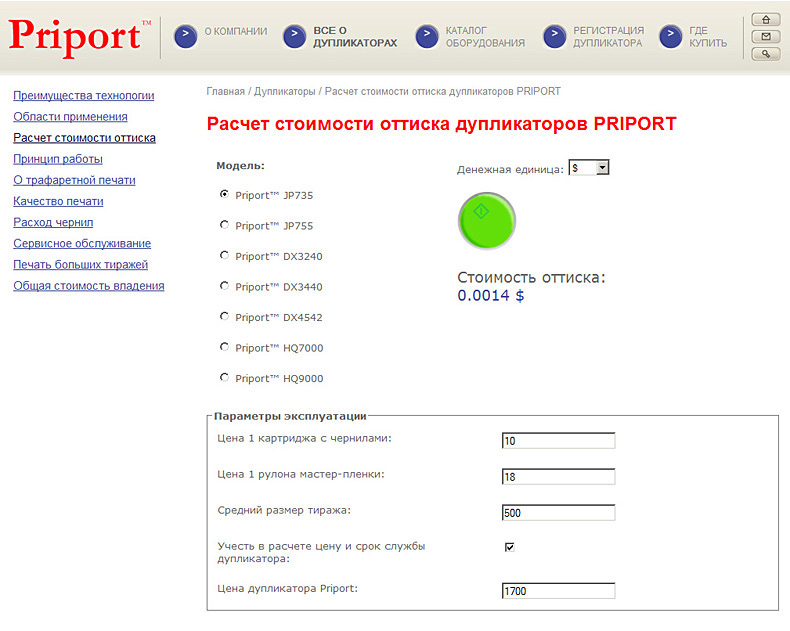Open ВСЕ О ДУПЛИКАТОРАХ menu item
Viewport: 790px width, 631px height.
(x=355, y=37)
